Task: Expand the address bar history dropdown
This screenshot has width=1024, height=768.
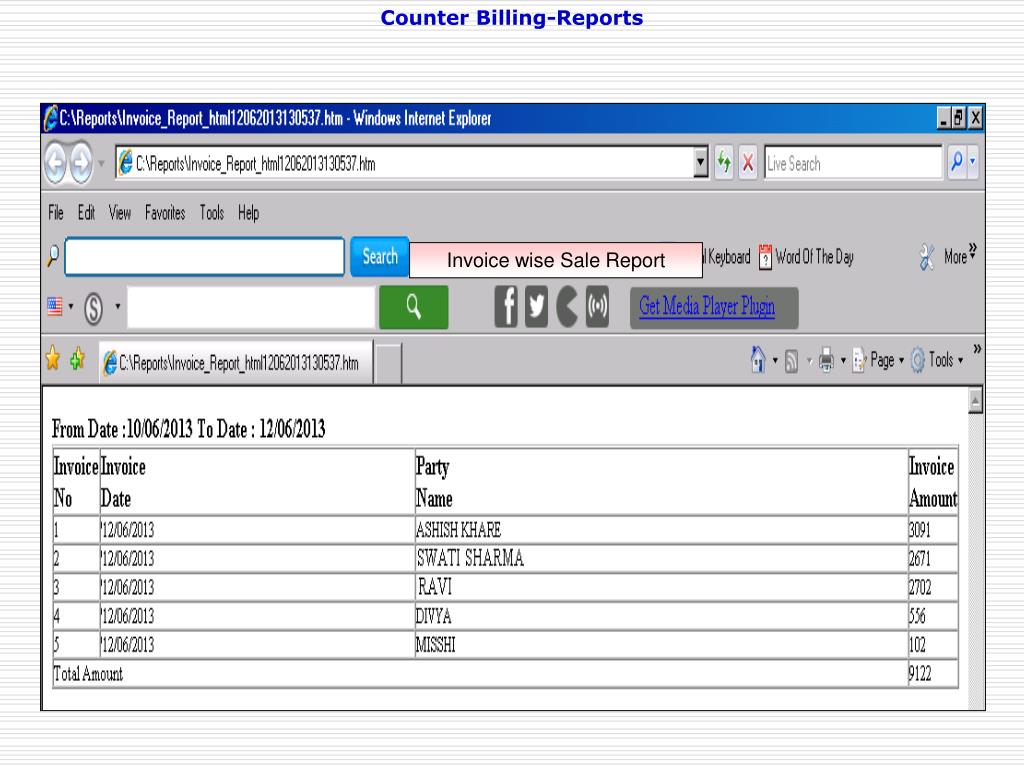Action: click(x=701, y=163)
